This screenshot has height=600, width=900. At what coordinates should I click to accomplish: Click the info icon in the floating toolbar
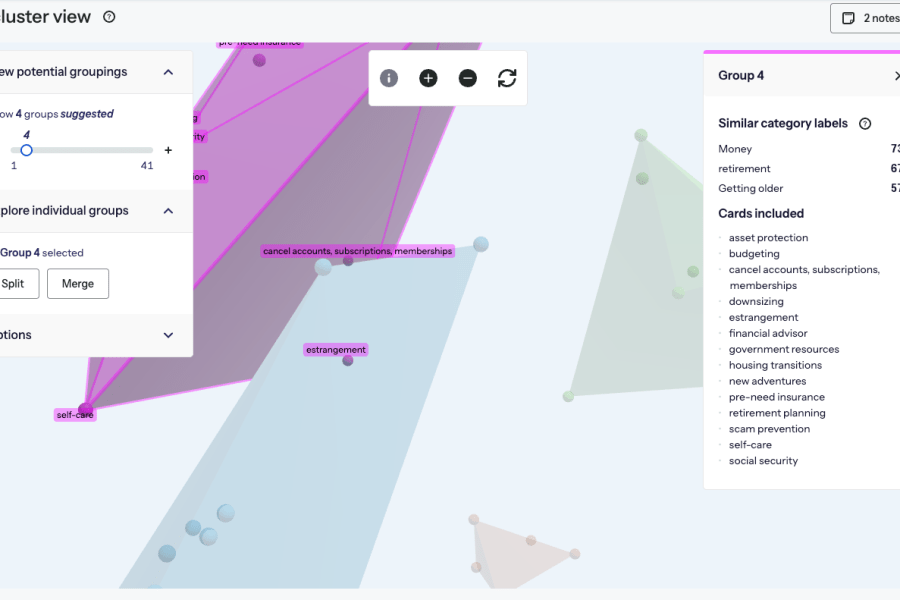[x=389, y=78]
